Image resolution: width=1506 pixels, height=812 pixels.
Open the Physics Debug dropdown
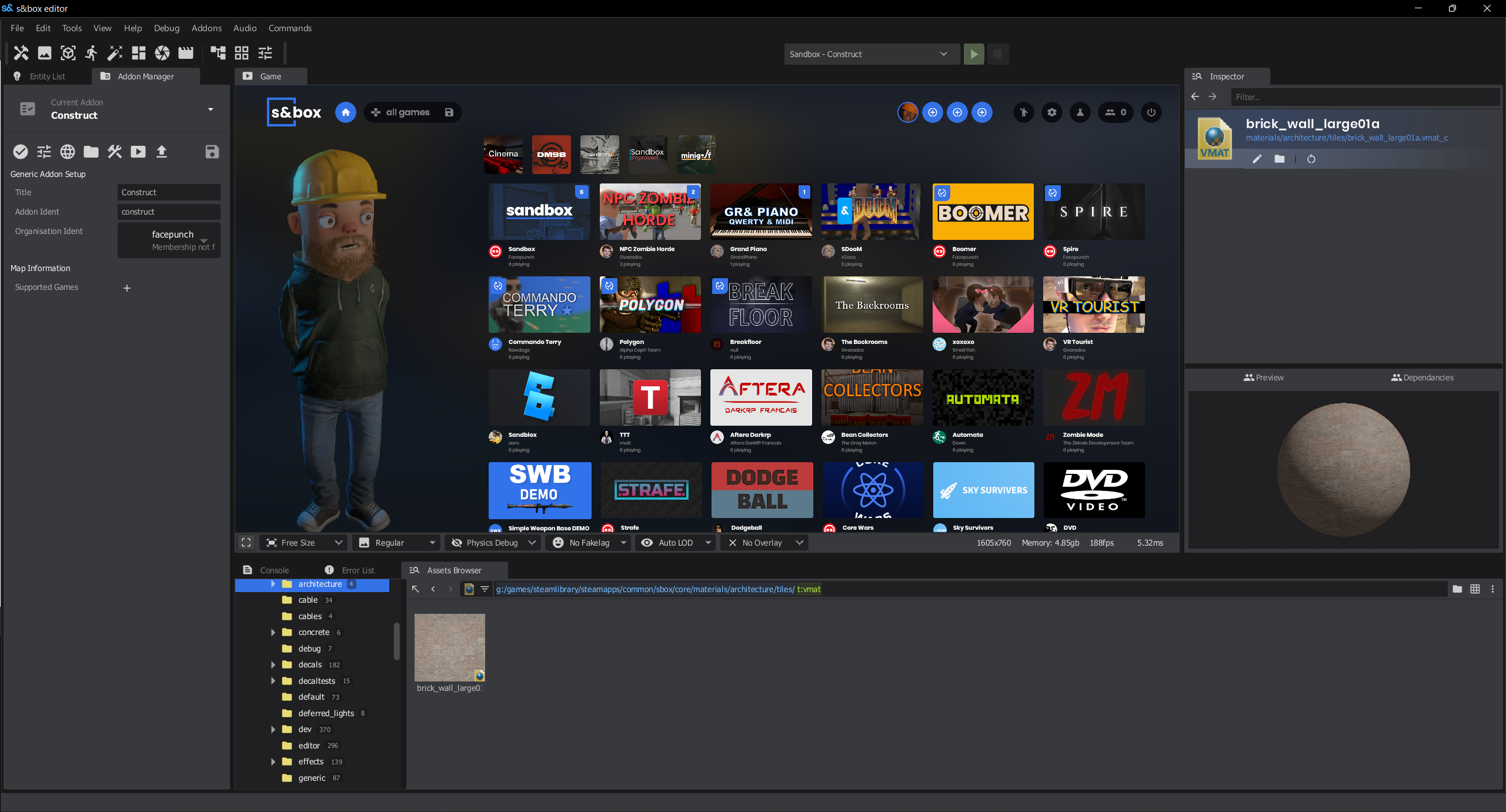coord(493,543)
